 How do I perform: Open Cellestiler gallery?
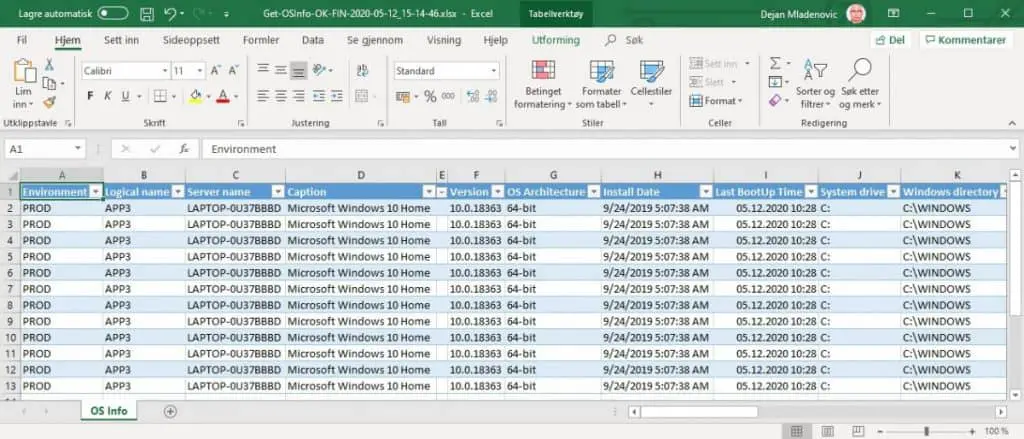click(x=651, y=84)
